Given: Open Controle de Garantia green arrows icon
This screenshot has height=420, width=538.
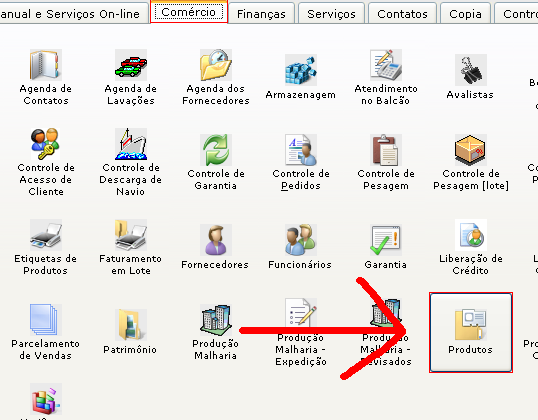Looking at the screenshot, I should point(216,150).
